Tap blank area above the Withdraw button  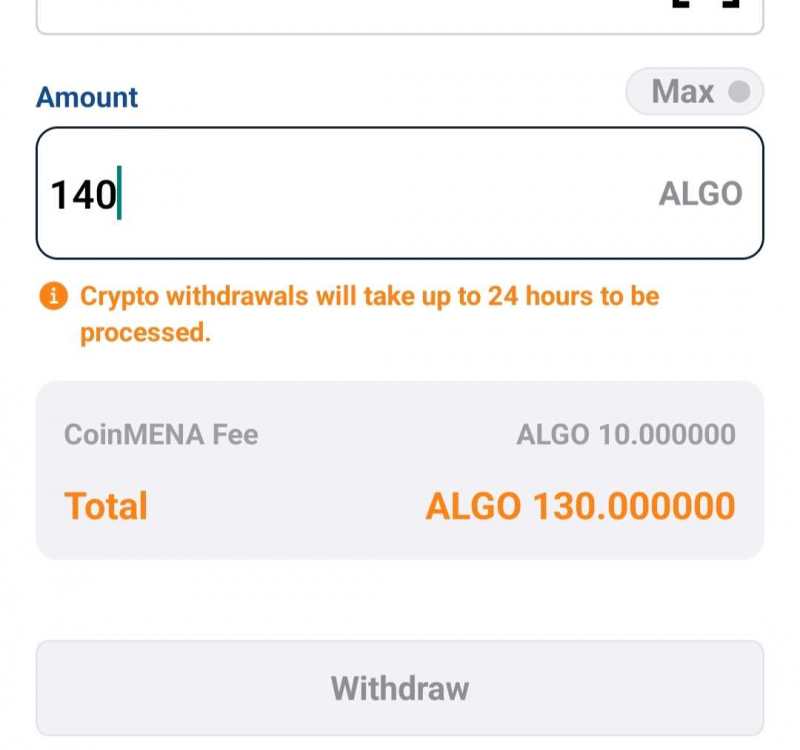point(400,600)
